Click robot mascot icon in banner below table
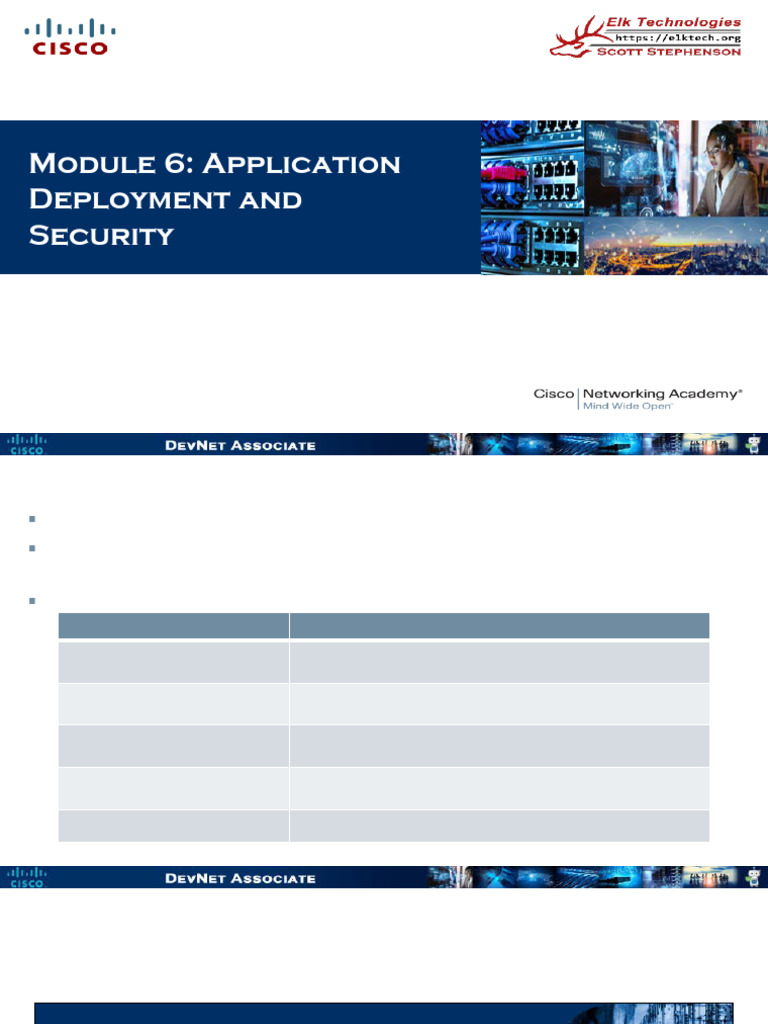 click(752, 877)
